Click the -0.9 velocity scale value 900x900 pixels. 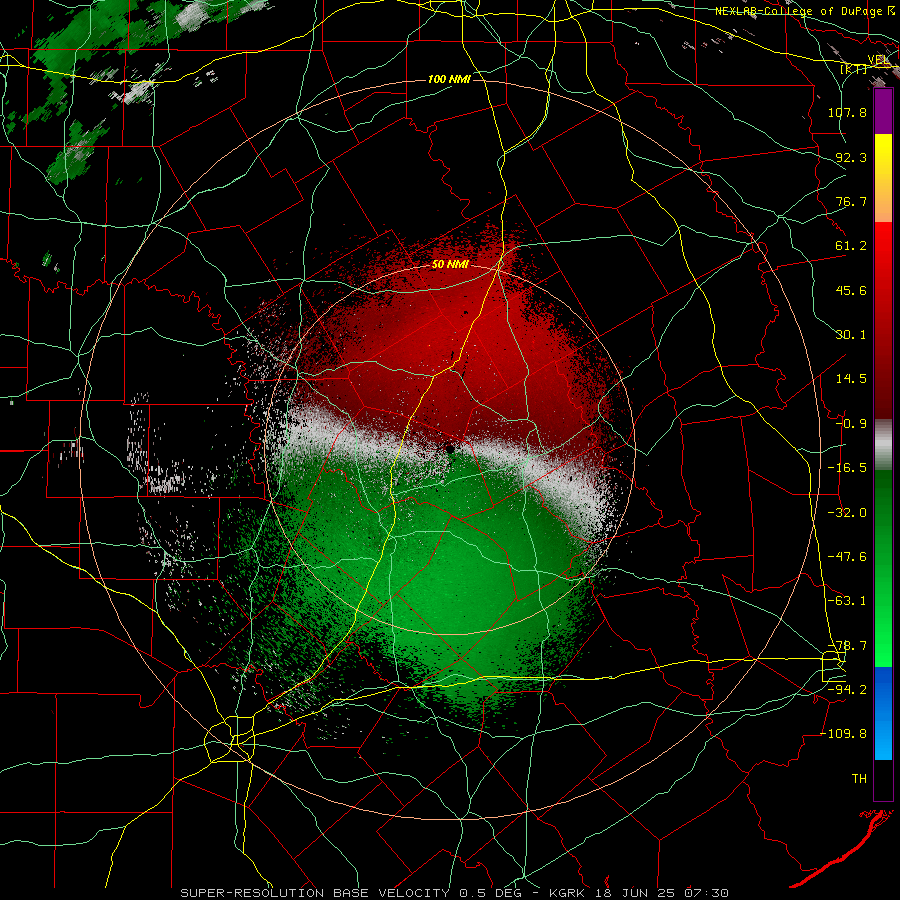[x=851, y=424]
